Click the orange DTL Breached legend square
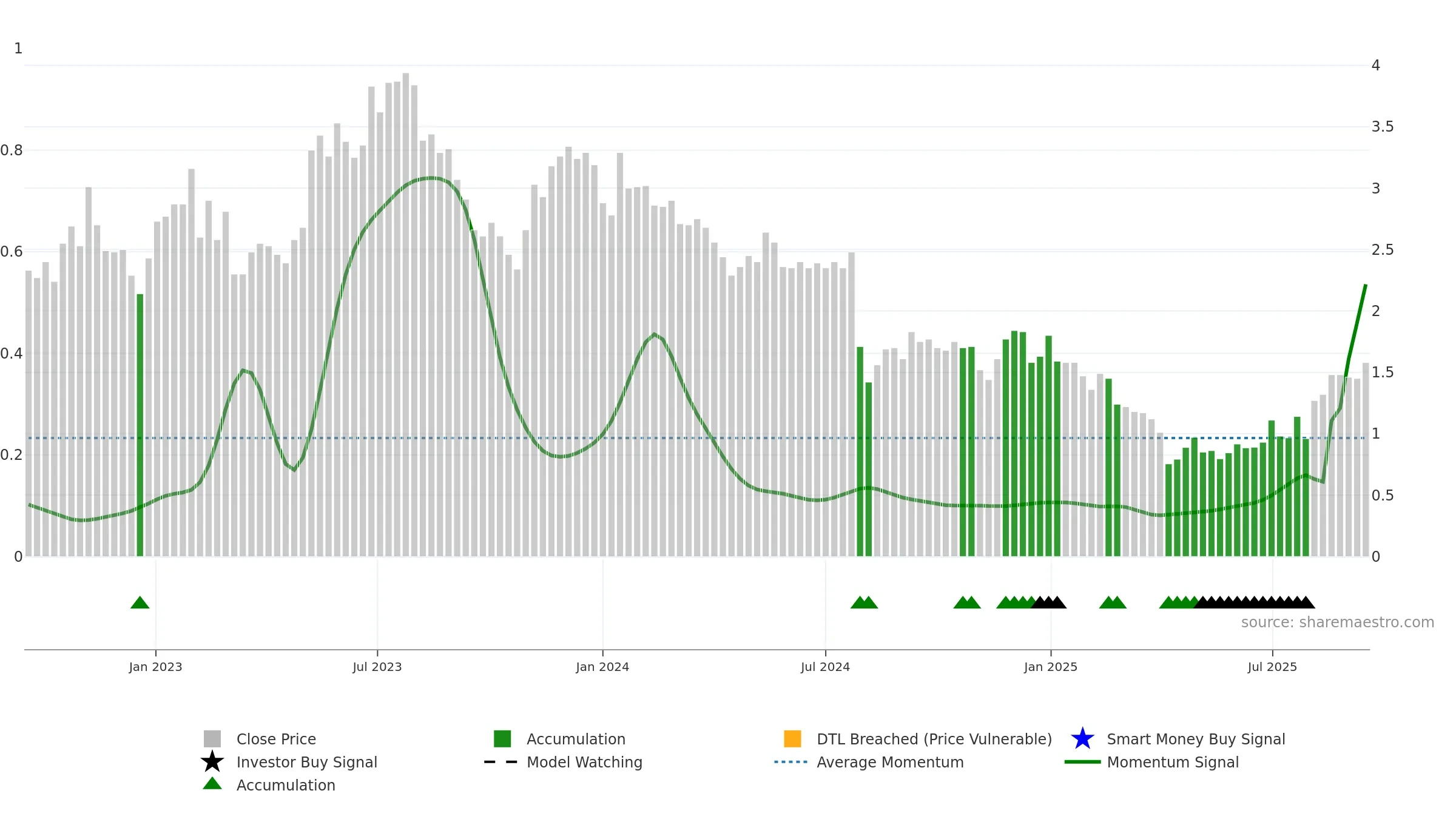This screenshot has width=1456, height=819. point(792,738)
